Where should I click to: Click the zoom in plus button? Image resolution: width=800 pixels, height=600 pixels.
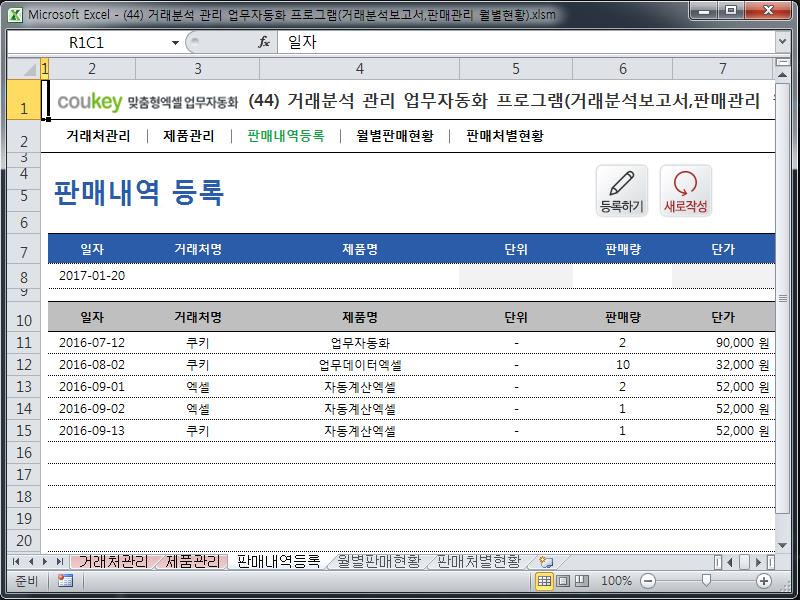coord(764,581)
